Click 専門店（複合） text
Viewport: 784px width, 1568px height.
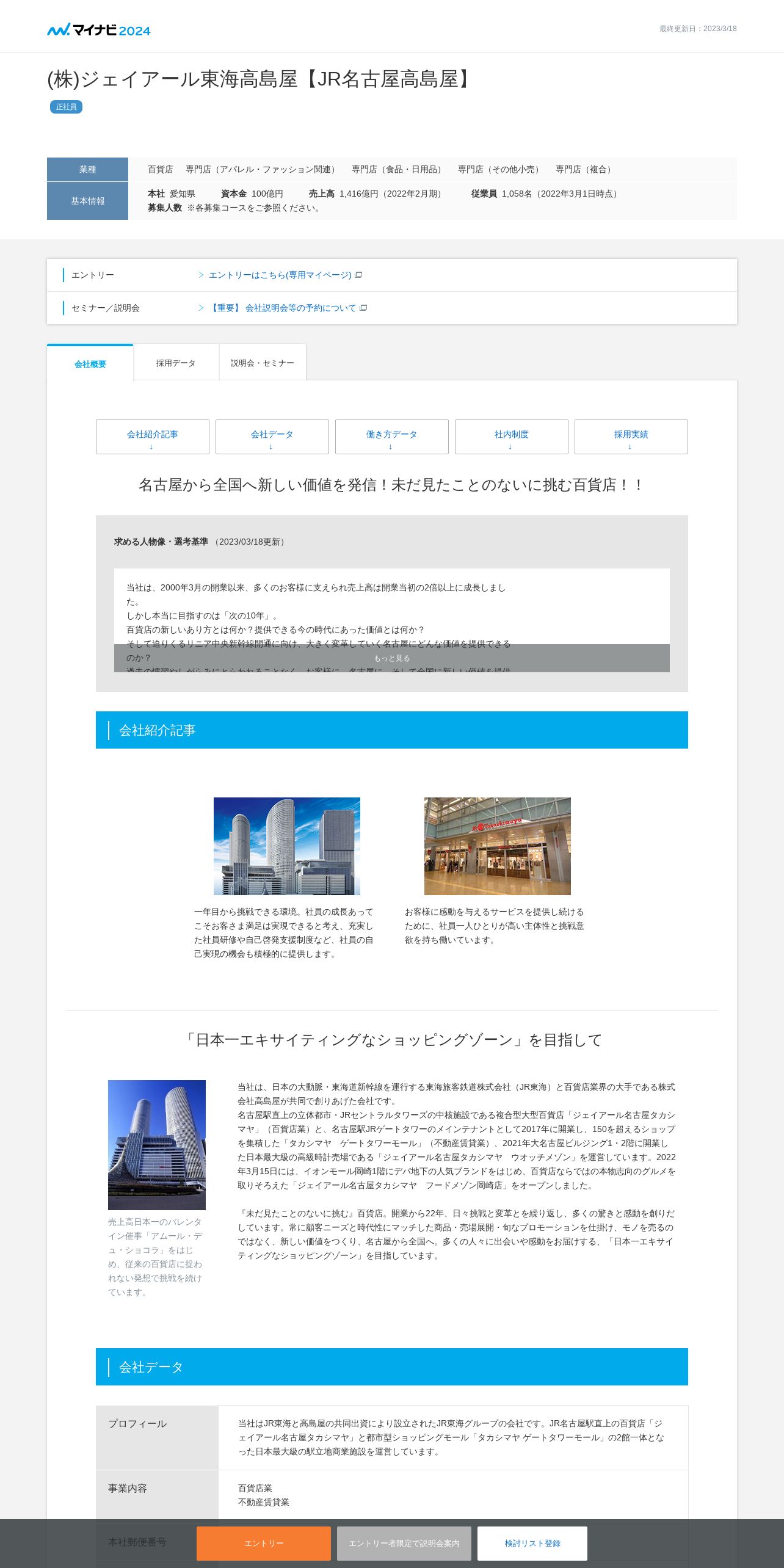586,170
